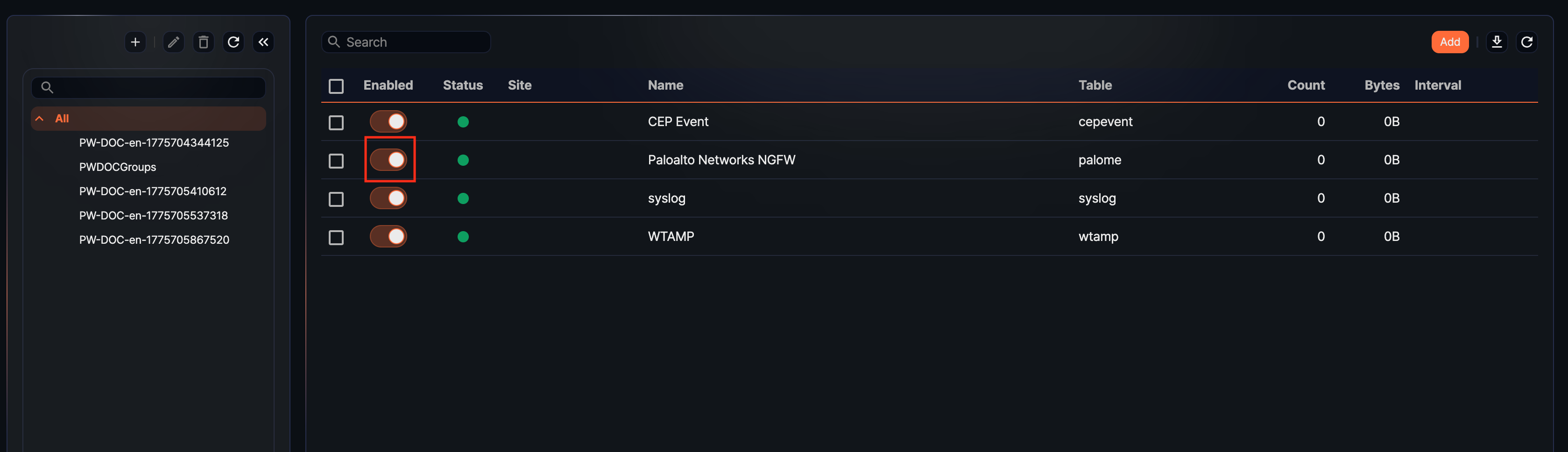
Task: Sort by clicking the Name column header
Action: (665, 85)
